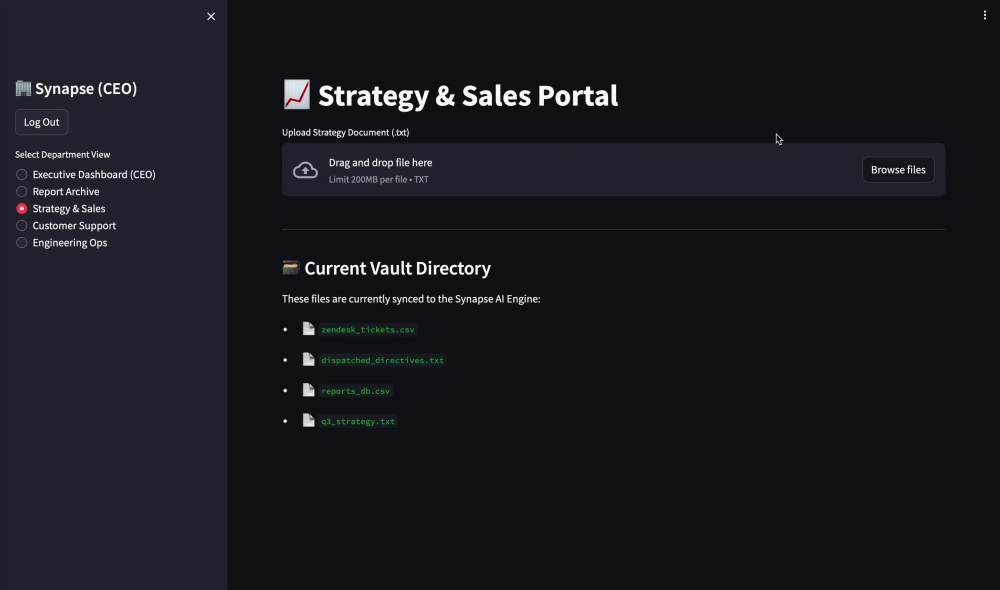Close the sidebar with the X icon
This screenshot has height=590, width=1000.
pyautogui.click(x=211, y=17)
